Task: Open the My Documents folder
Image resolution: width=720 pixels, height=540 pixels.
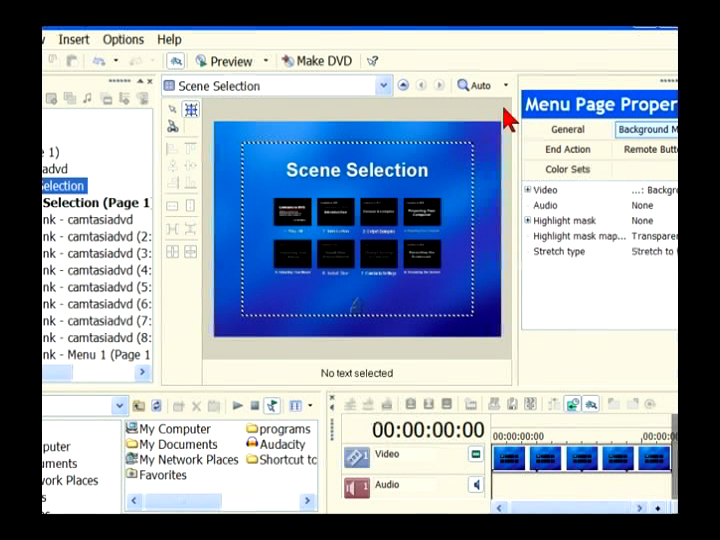Action: tap(178, 444)
